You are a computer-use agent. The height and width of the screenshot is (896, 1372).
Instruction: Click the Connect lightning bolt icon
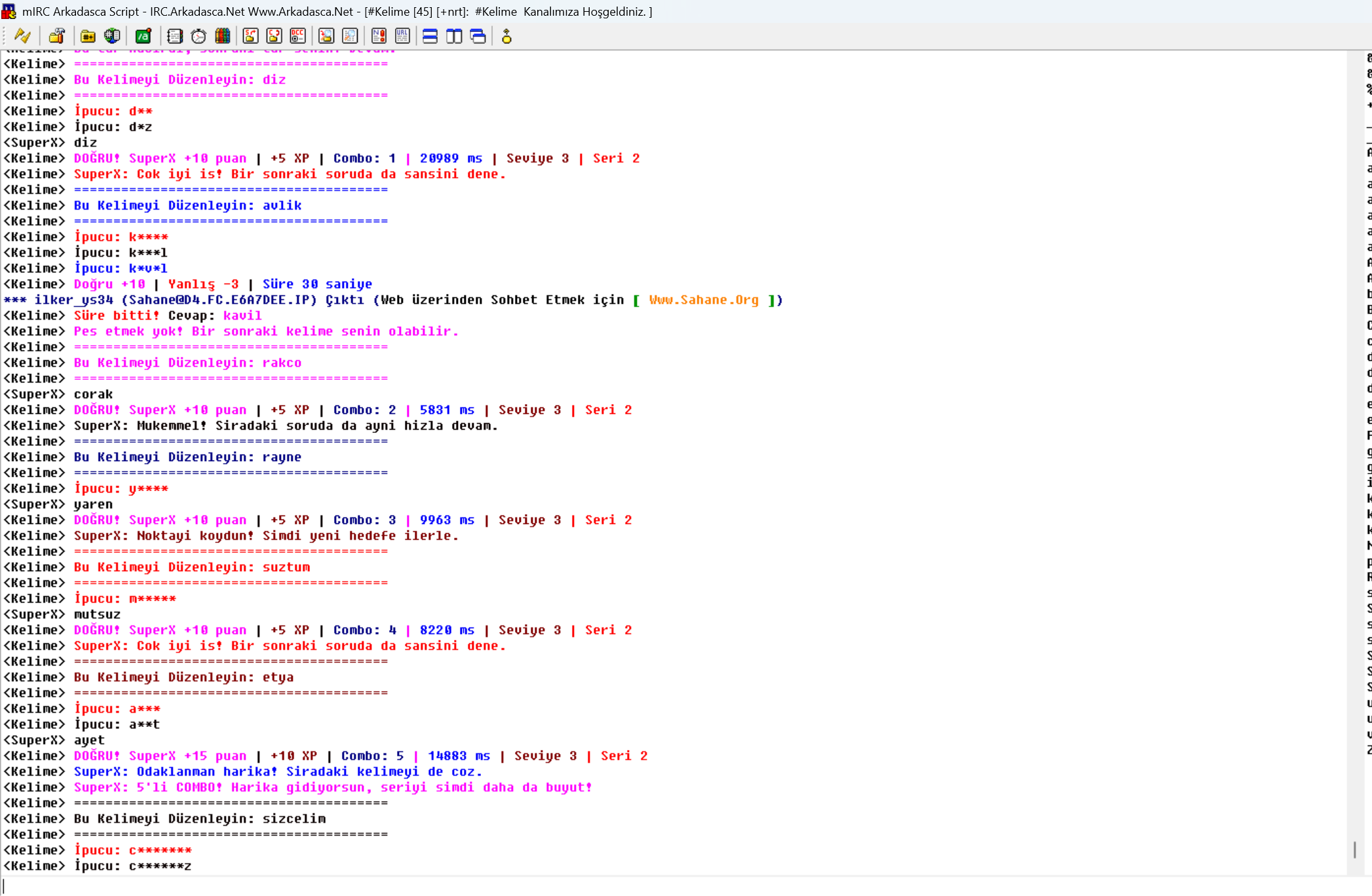point(22,36)
